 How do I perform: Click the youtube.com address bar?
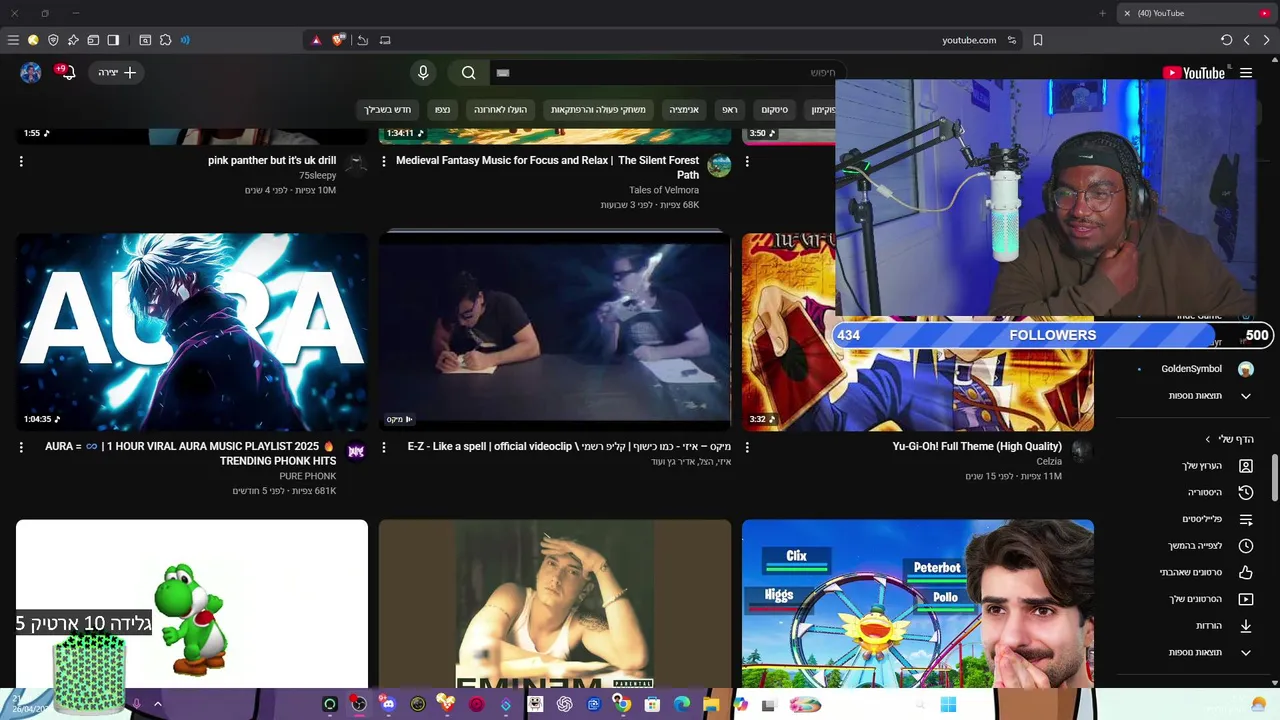(968, 40)
